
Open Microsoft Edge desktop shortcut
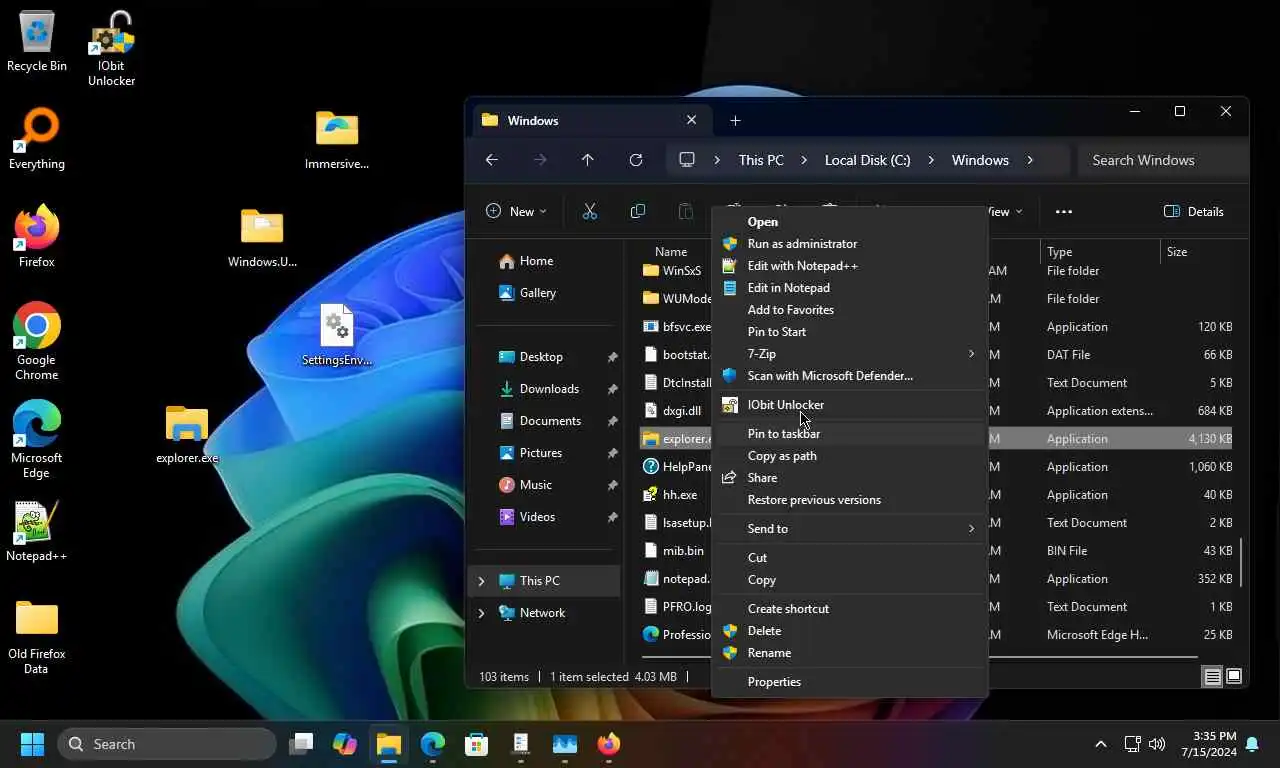36,439
